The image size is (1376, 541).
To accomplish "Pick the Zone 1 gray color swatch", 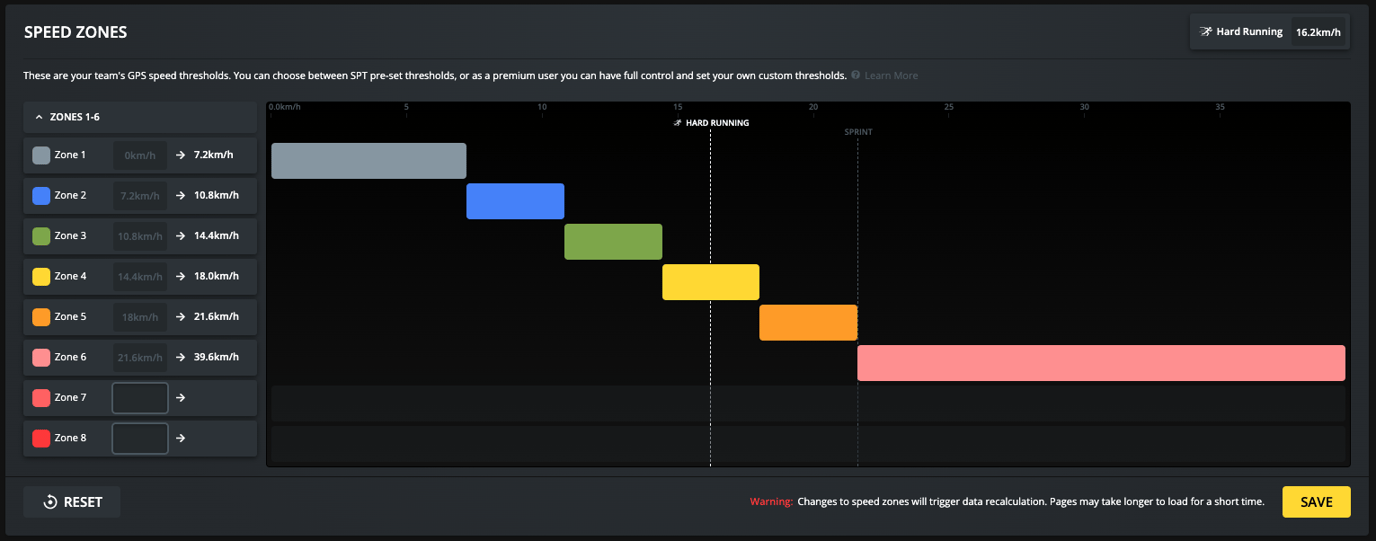I will [41, 155].
